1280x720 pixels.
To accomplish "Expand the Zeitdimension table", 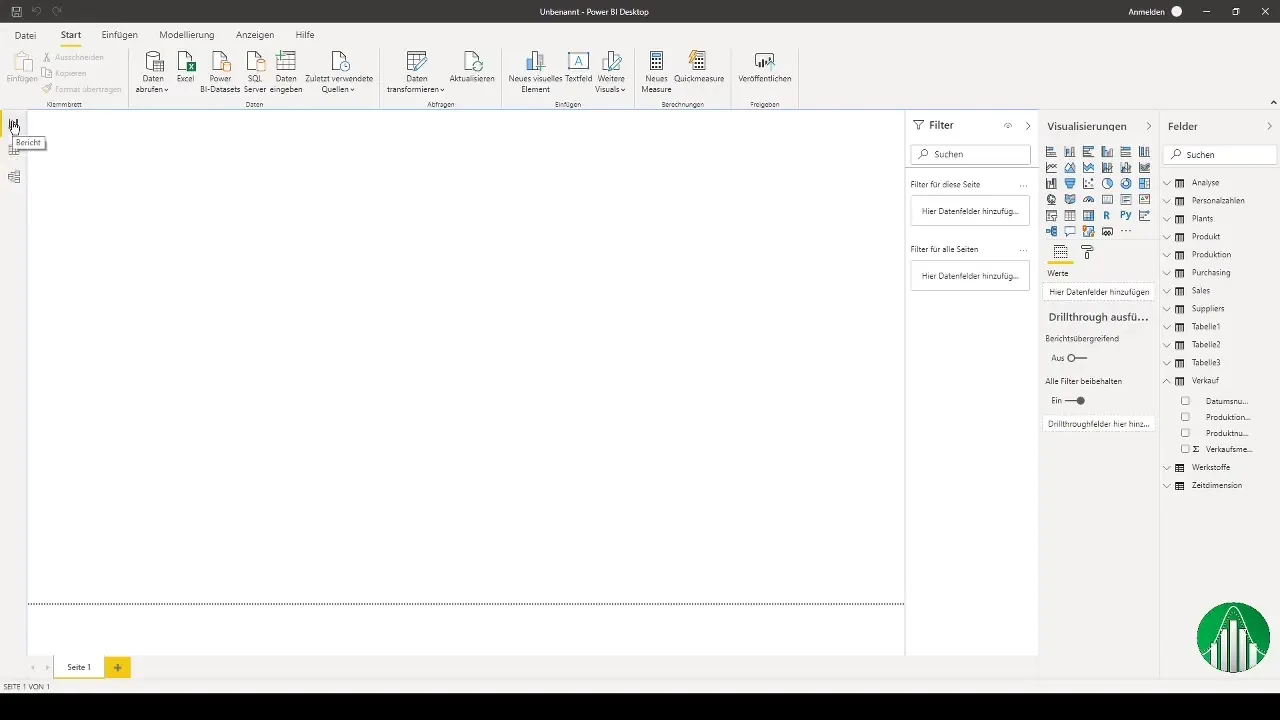I will pos(1167,486).
